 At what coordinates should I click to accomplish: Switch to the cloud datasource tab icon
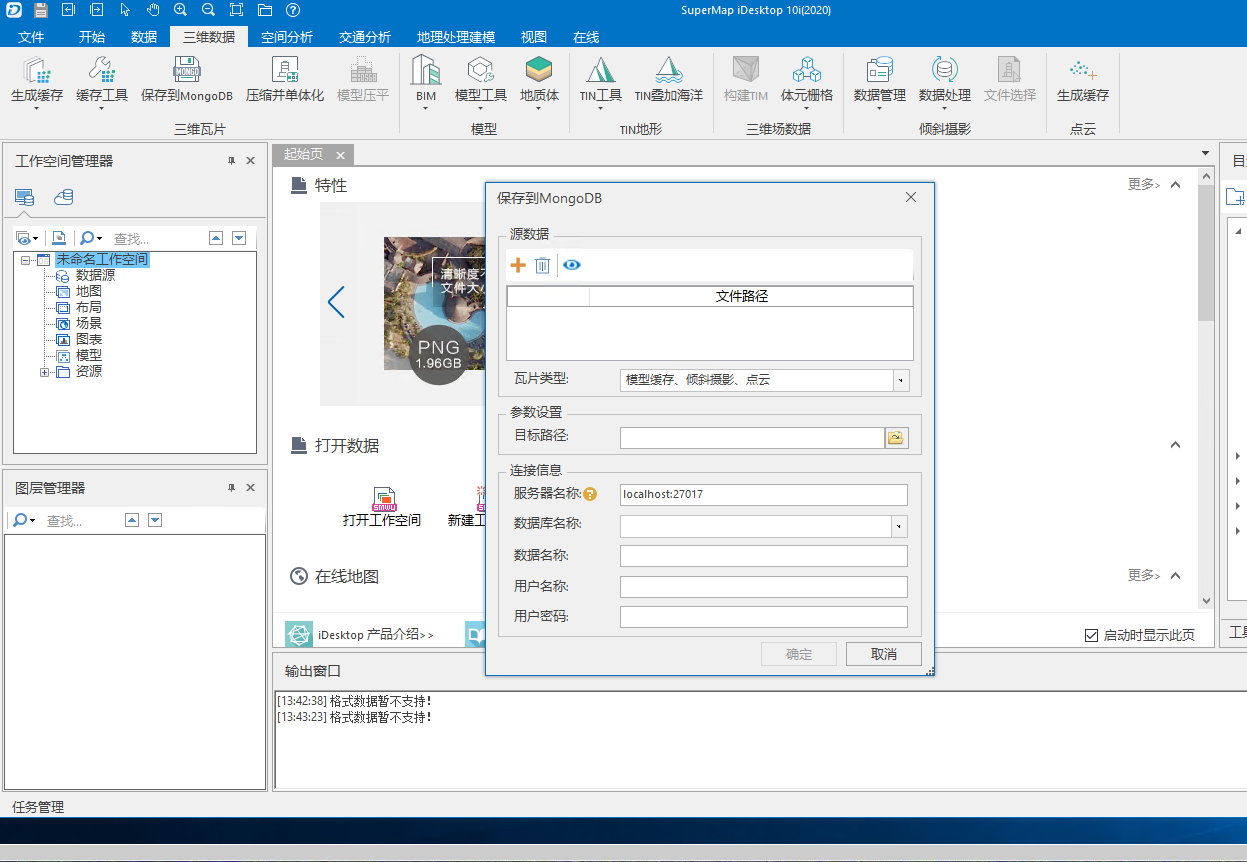(x=63, y=197)
